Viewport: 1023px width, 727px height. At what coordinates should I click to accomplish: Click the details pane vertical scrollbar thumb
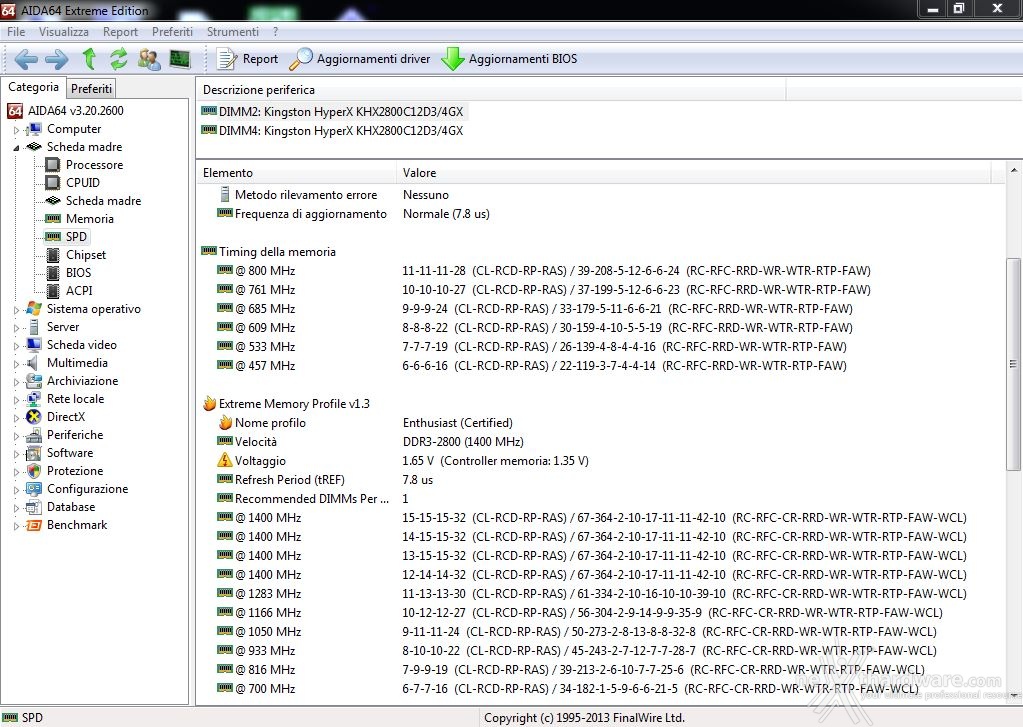[x=1013, y=364]
